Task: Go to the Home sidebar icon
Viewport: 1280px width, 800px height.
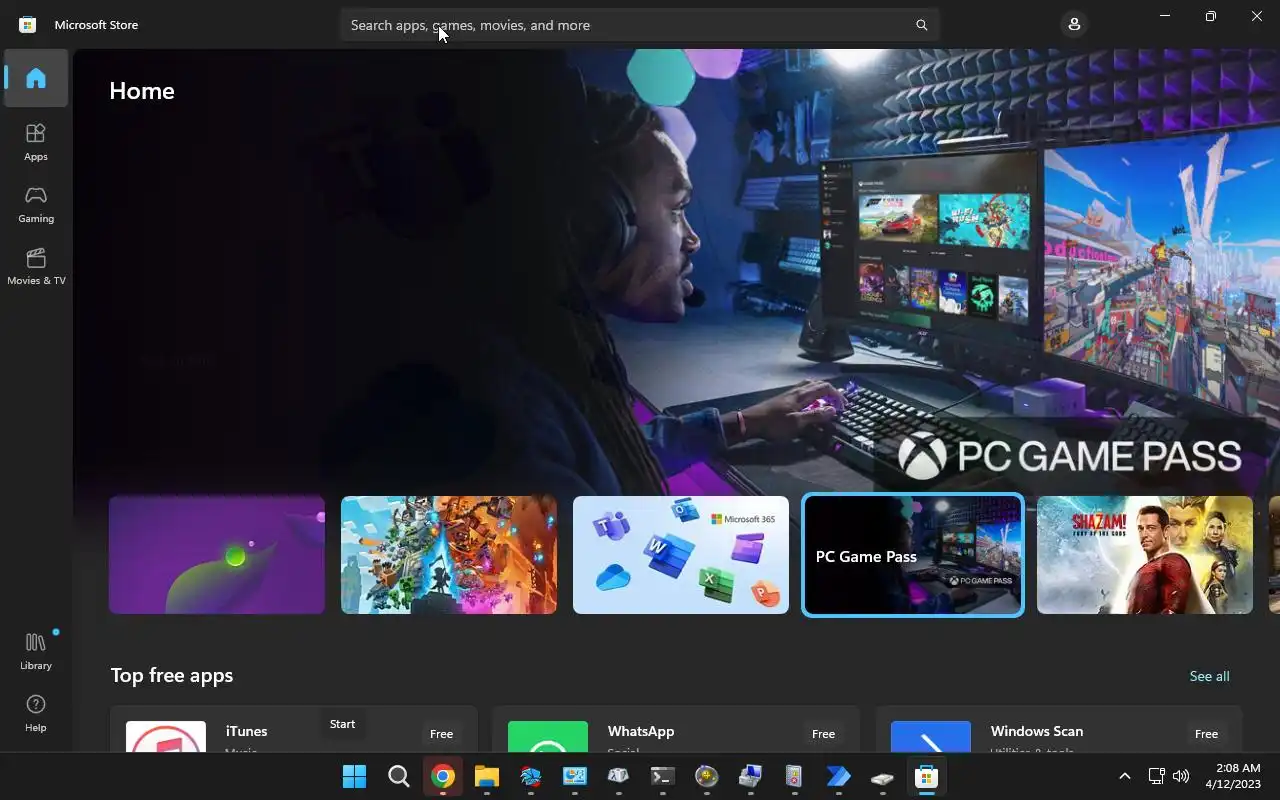Action: click(36, 78)
